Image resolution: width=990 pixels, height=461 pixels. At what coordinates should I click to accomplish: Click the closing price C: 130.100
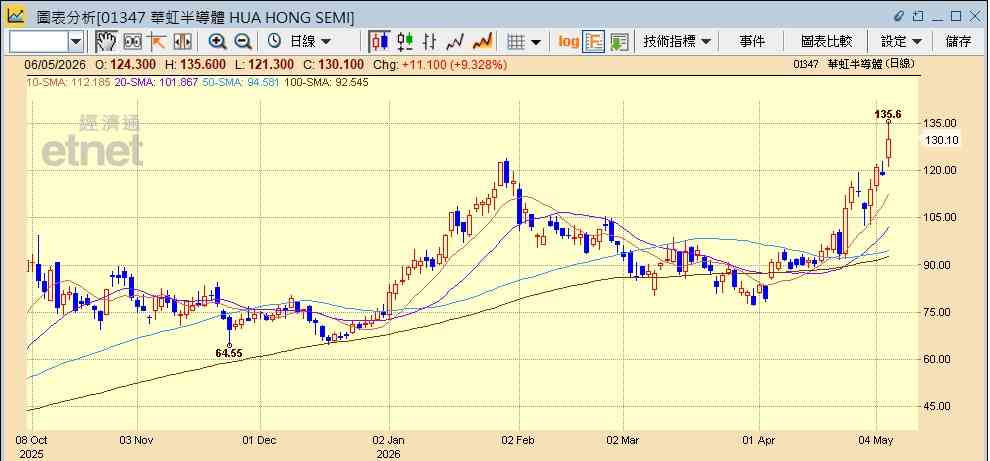[333, 64]
